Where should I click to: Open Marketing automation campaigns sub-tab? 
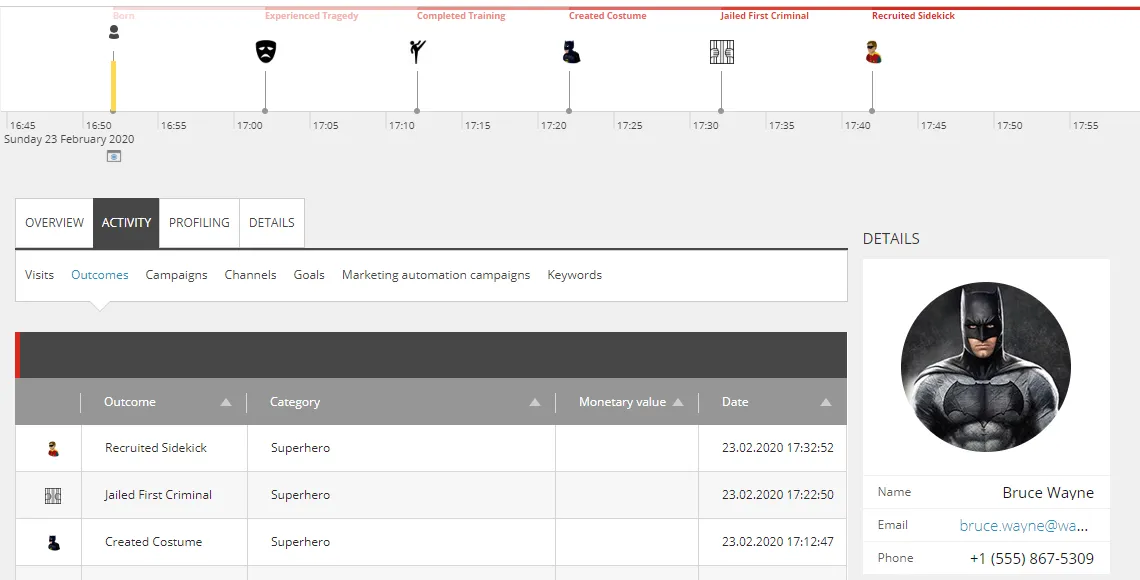point(436,275)
